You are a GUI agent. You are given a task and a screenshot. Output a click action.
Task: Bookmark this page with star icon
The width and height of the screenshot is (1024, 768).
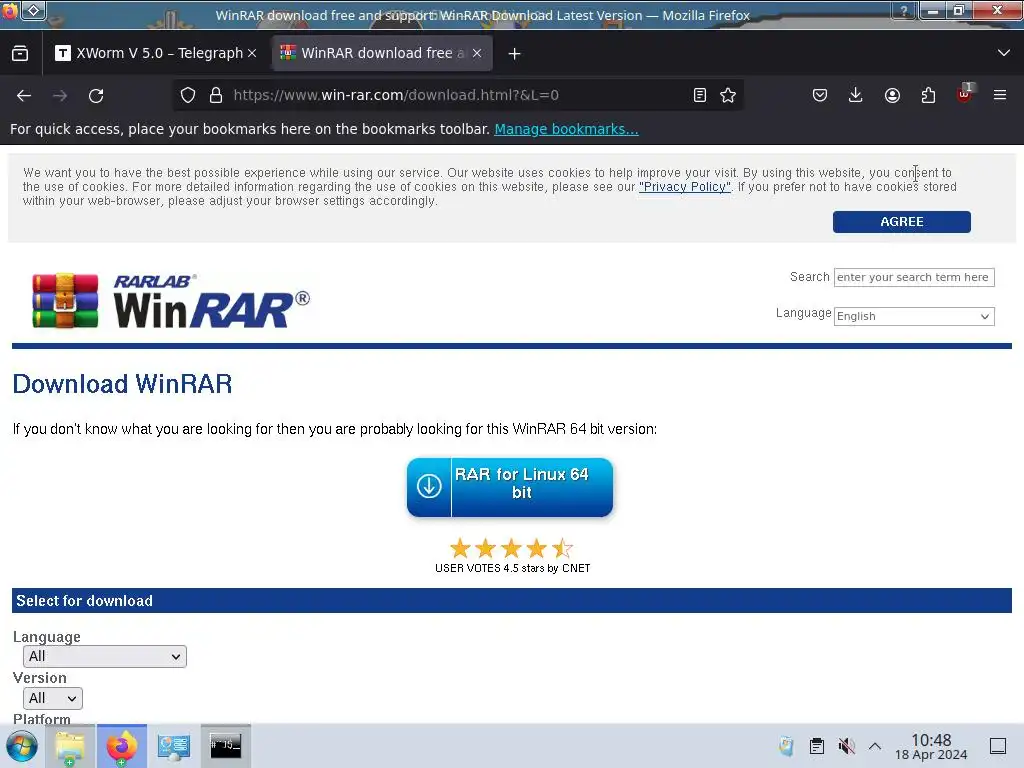tap(728, 95)
